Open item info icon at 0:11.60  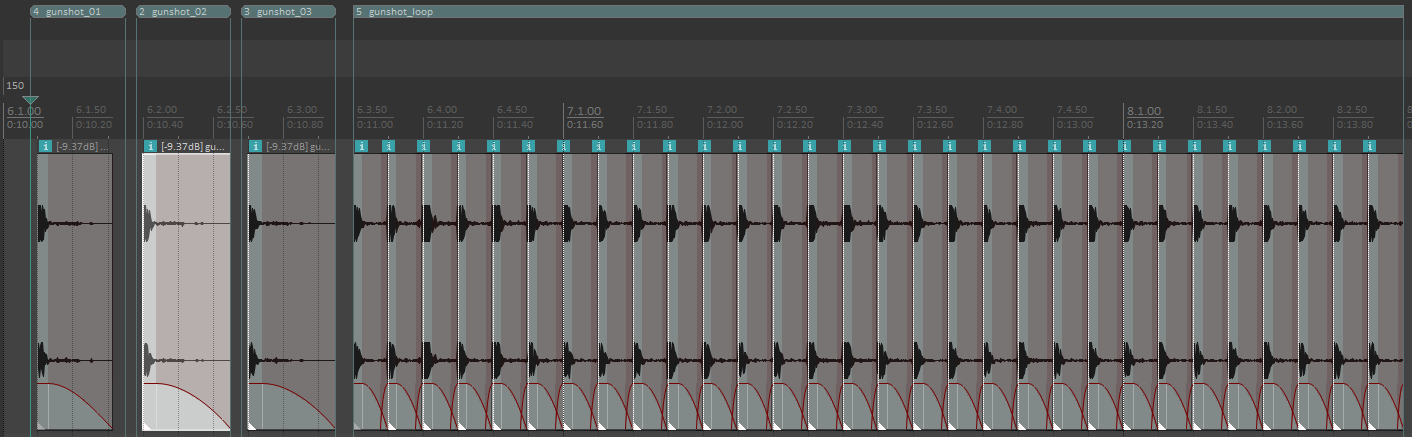[562, 146]
